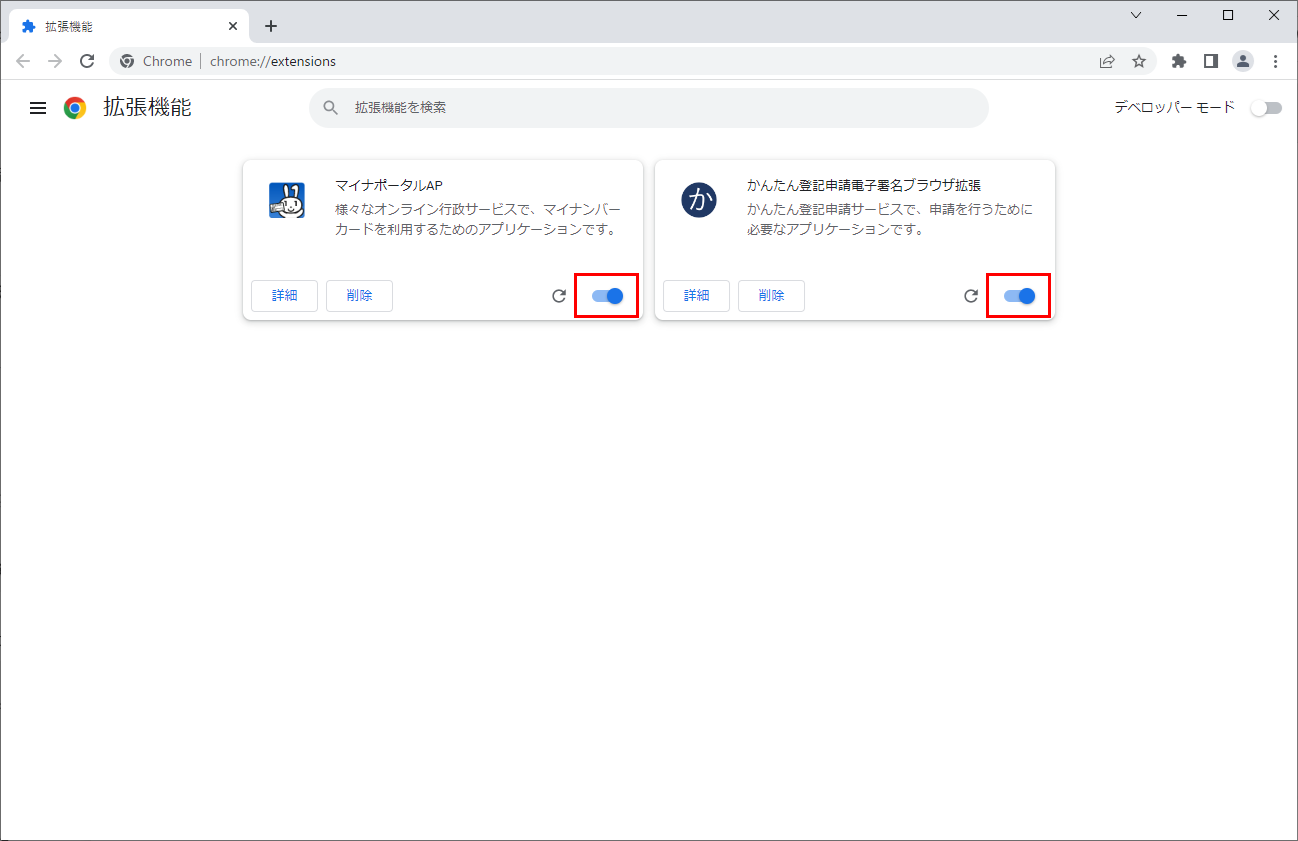1298x841 pixels.
Task: Click description starting 様々なオンライン行政サービスで
Action: coord(478,219)
